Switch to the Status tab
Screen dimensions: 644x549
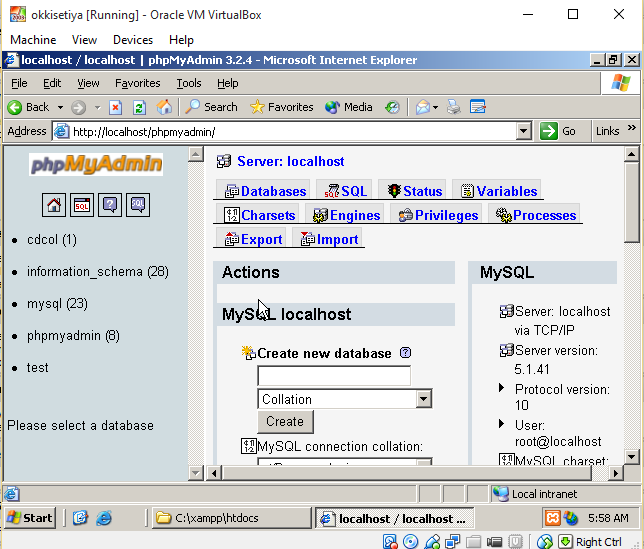click(414, 191)
